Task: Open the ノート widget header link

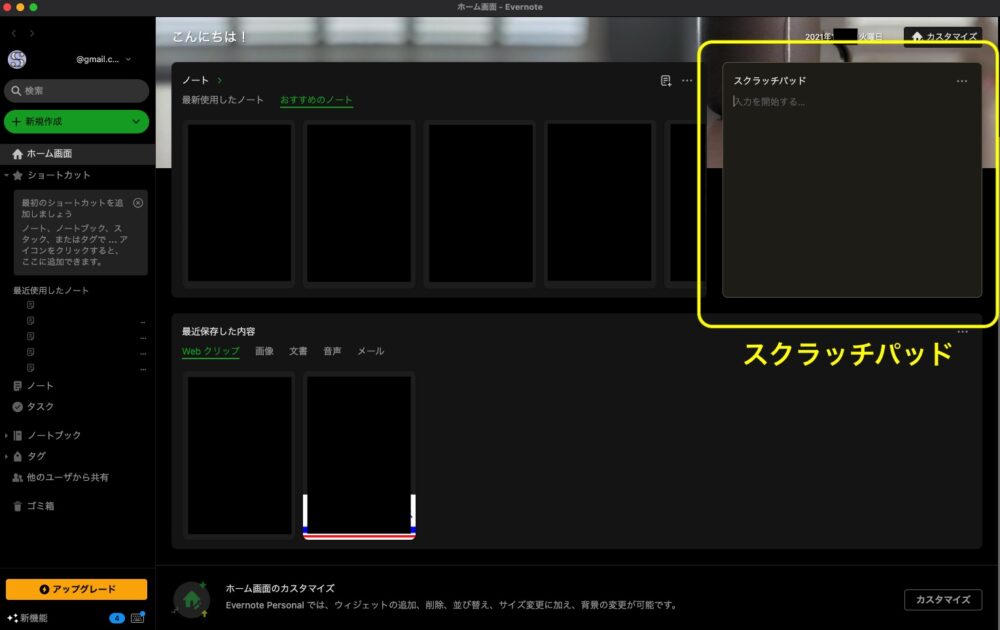Action: point(202,80)
